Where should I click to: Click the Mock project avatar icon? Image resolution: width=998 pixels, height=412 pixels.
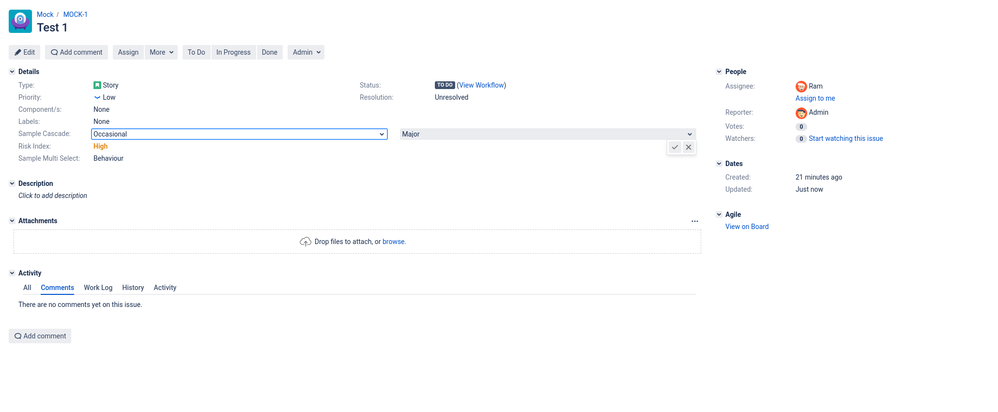click(x=20, y=21)
